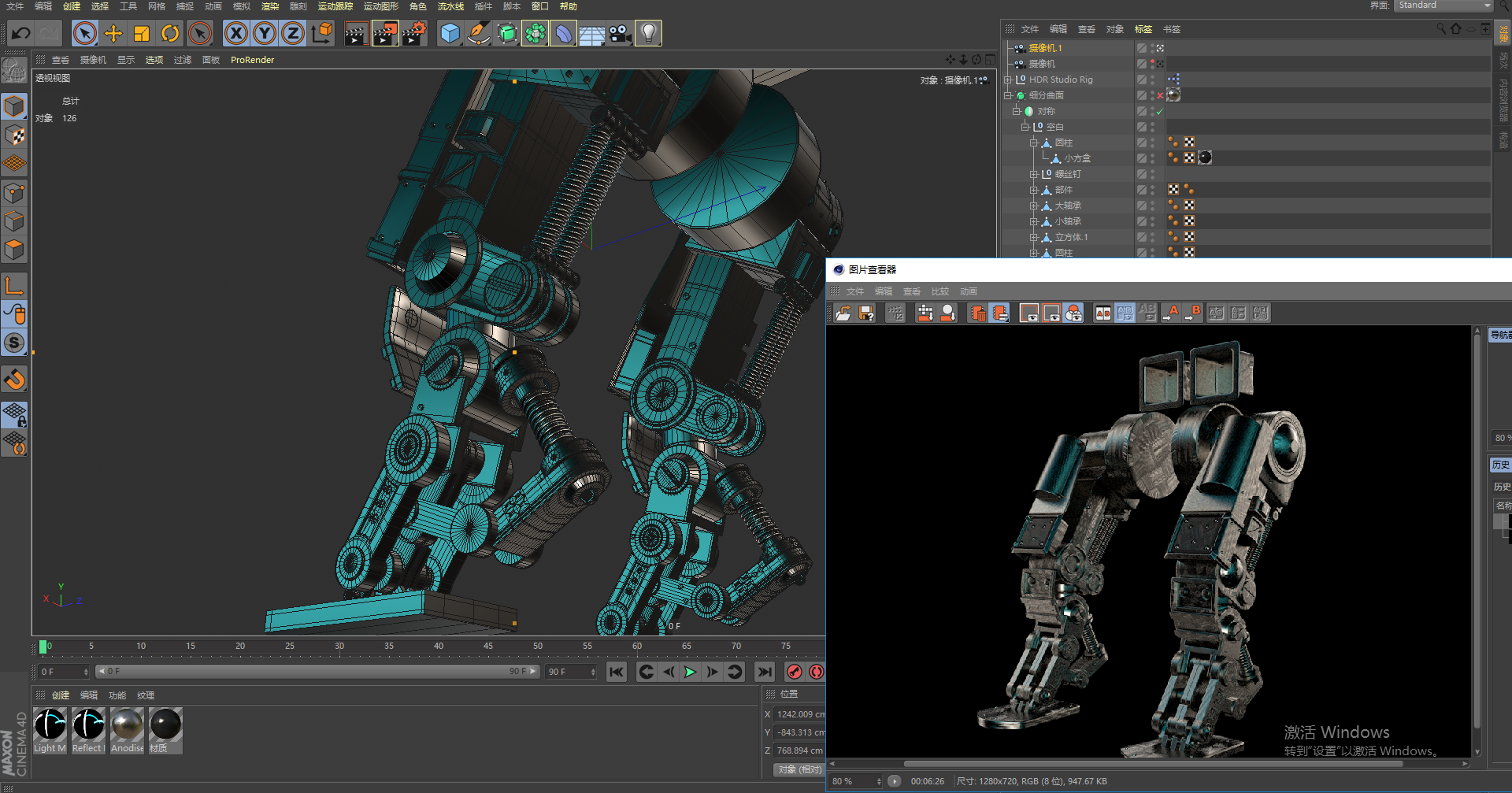Enable the 细分曲面 object via red X
Viewport: 1512px width, 793px height.
click(x=1160, y=95)
